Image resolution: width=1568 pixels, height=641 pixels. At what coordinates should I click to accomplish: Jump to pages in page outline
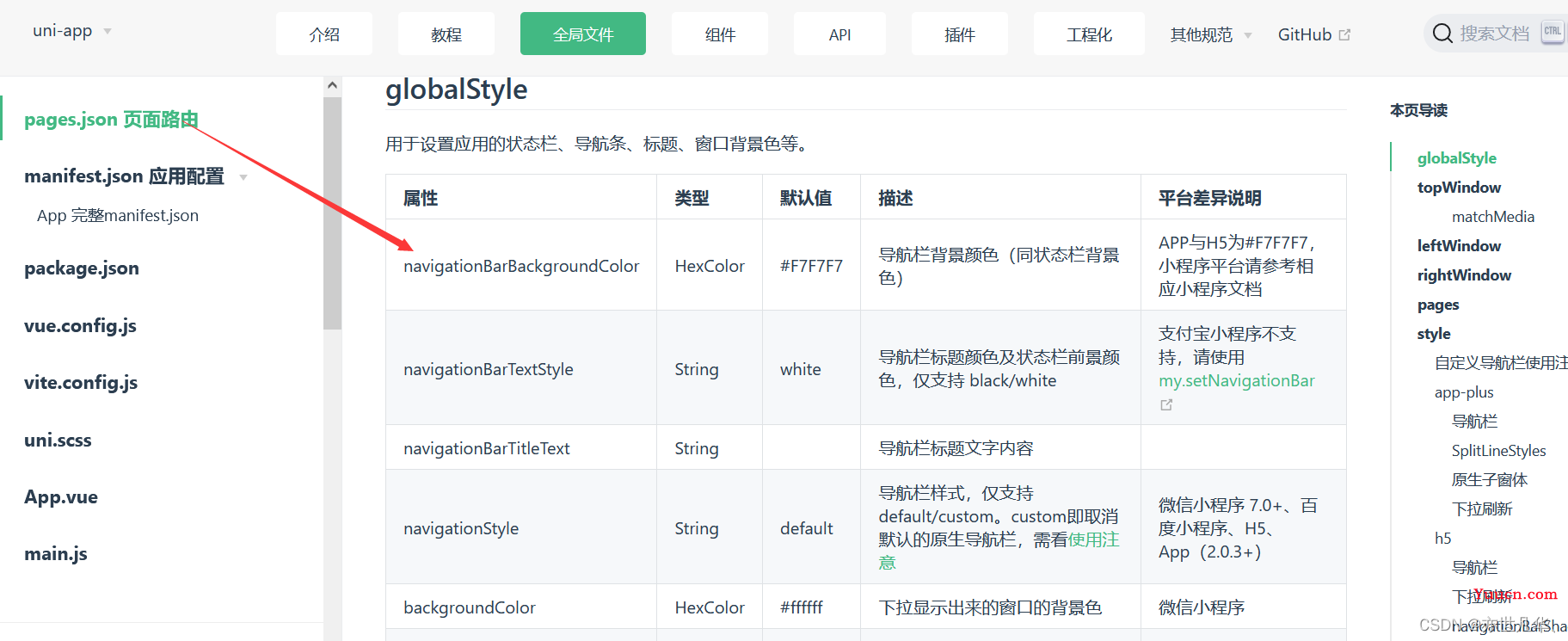[x=1438, y=304]
